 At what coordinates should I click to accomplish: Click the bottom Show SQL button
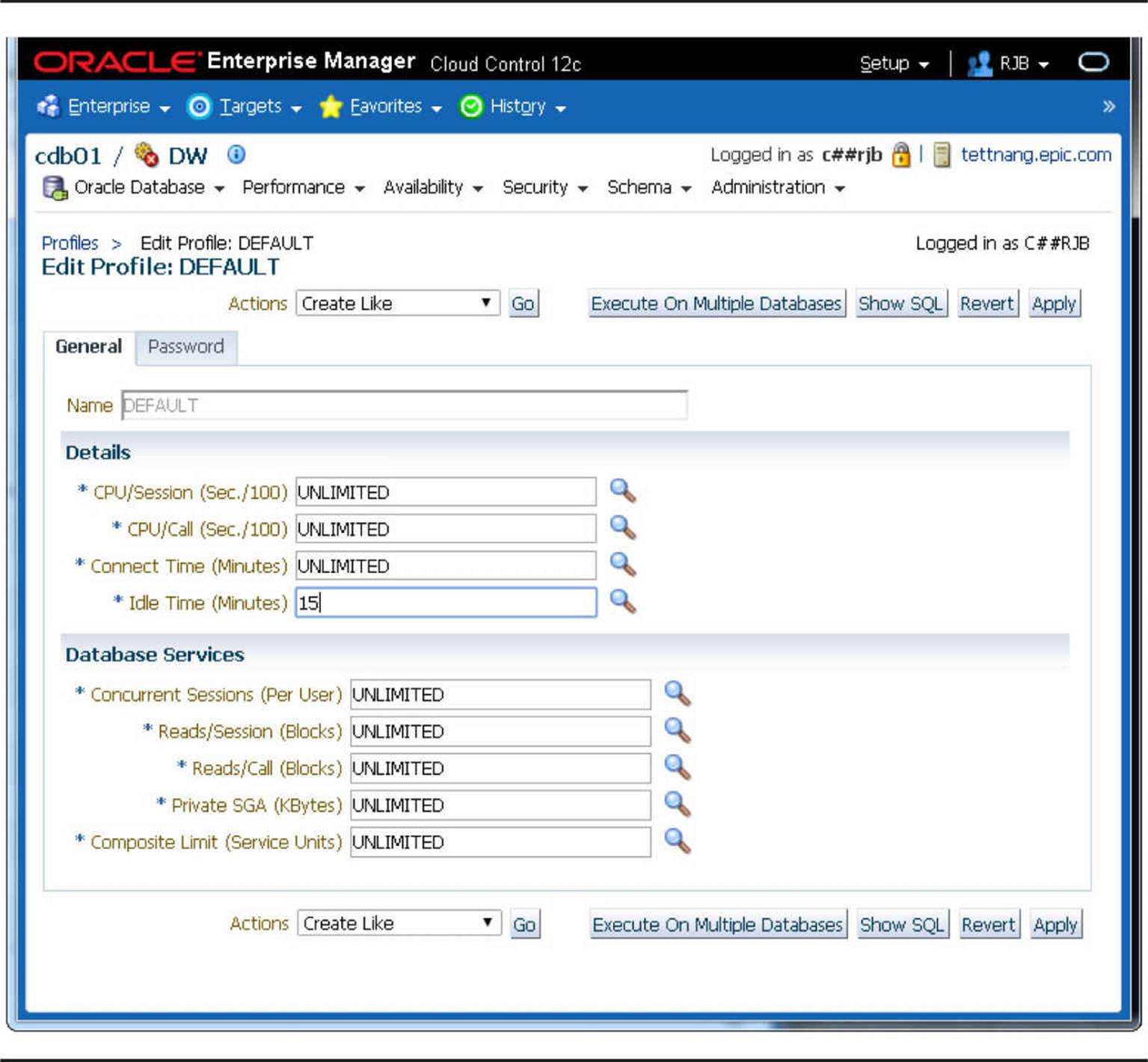point(902,924)
